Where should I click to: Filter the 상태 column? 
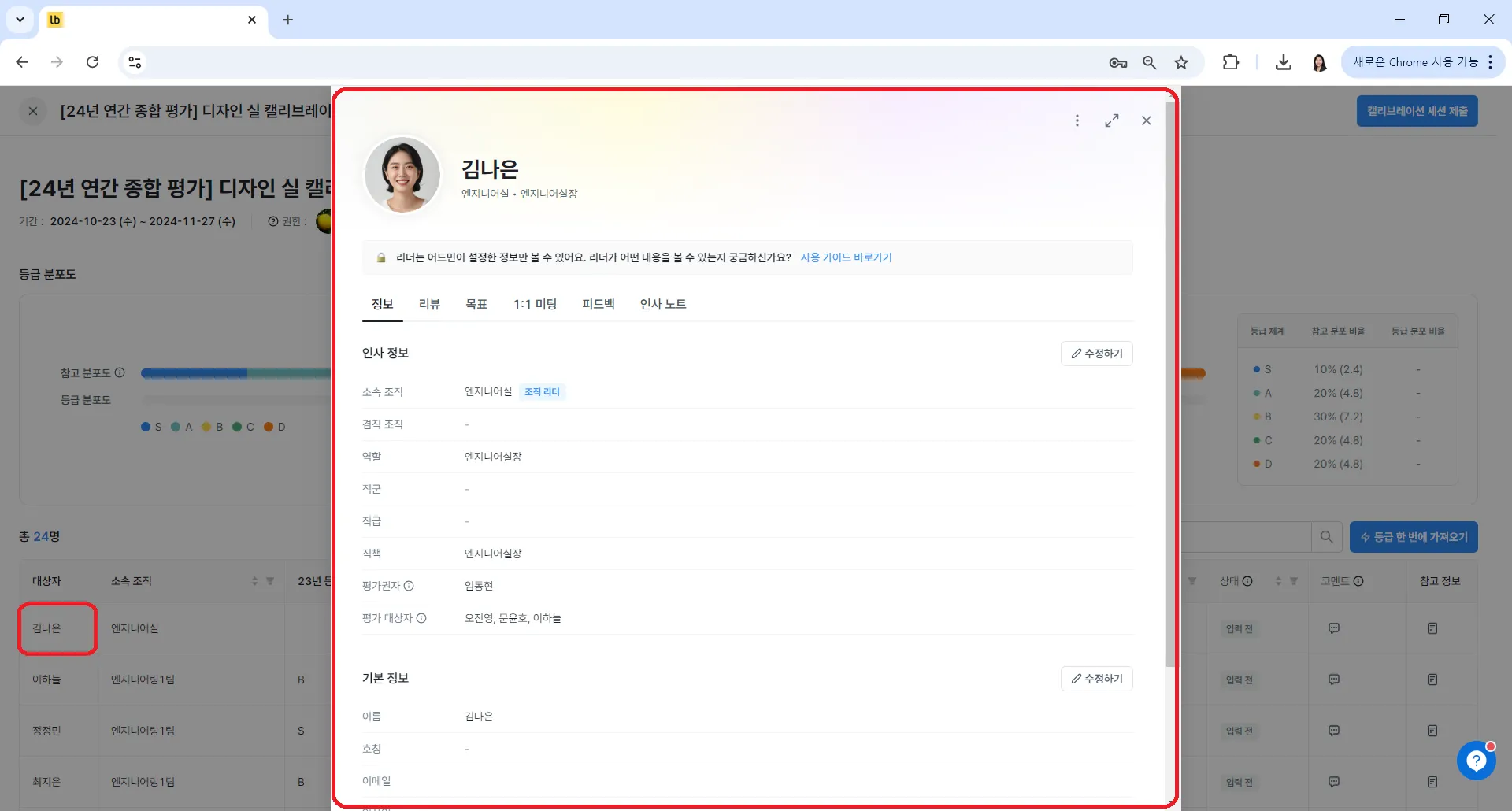(x=1294, y=581)
